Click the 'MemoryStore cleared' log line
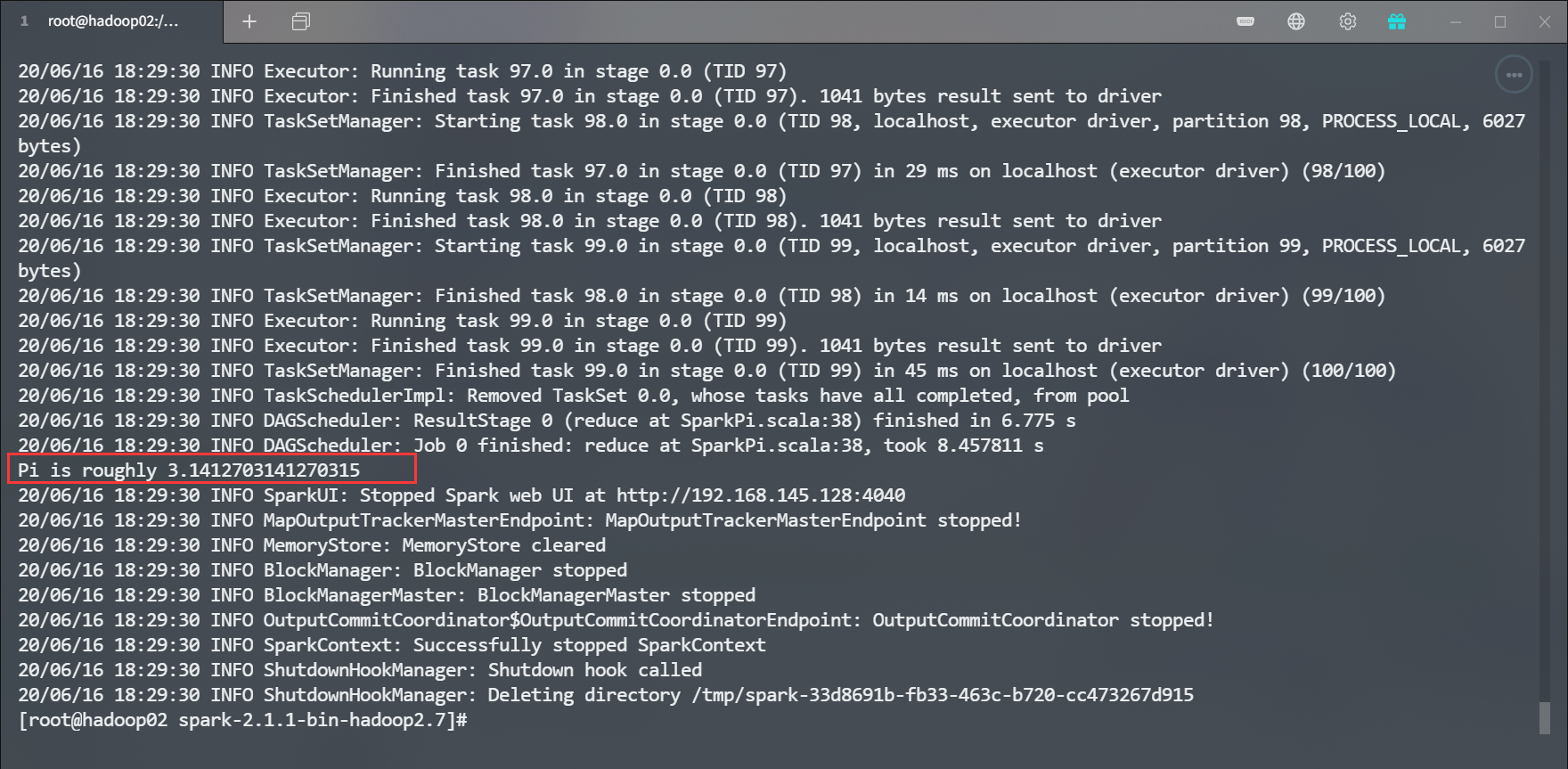Viewport: 1568px width, 769px height. (503, 545)
